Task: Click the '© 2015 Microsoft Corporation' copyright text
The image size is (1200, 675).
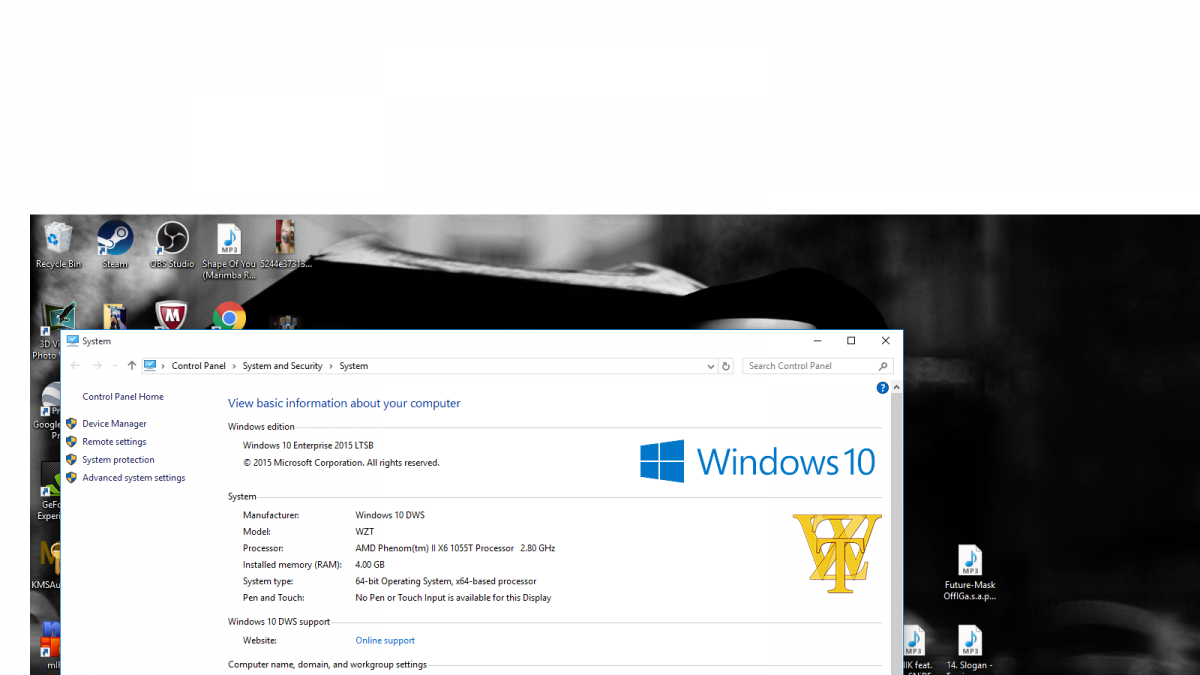Action: coord(341,463)
